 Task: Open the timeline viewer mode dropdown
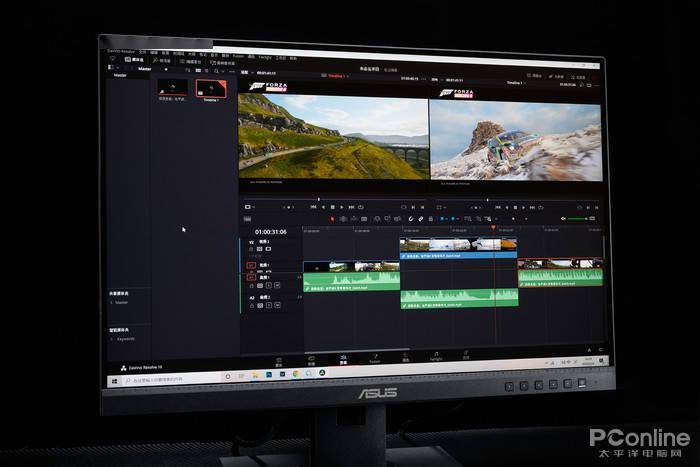point(440,208)
